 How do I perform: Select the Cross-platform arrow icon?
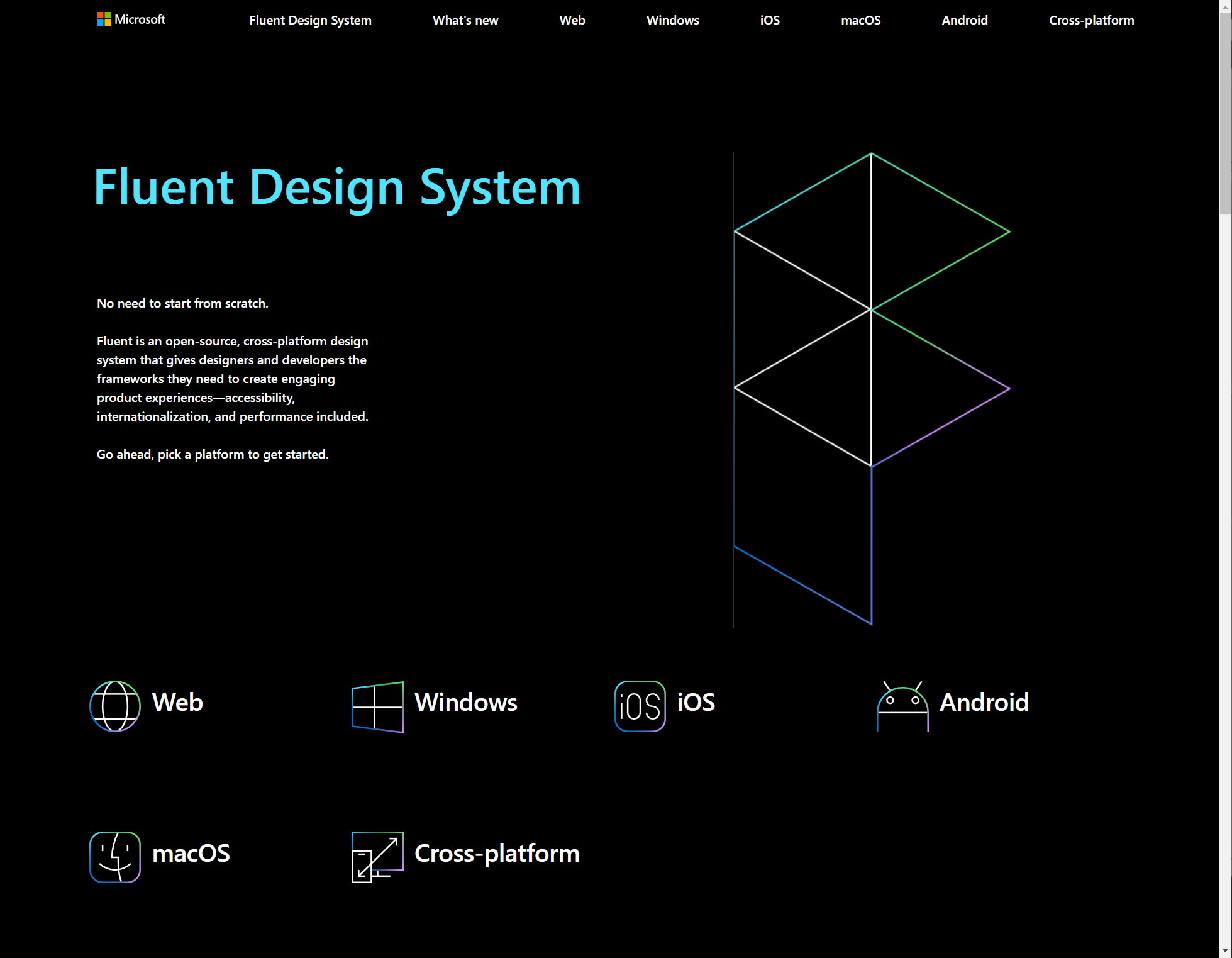point(377,857)
